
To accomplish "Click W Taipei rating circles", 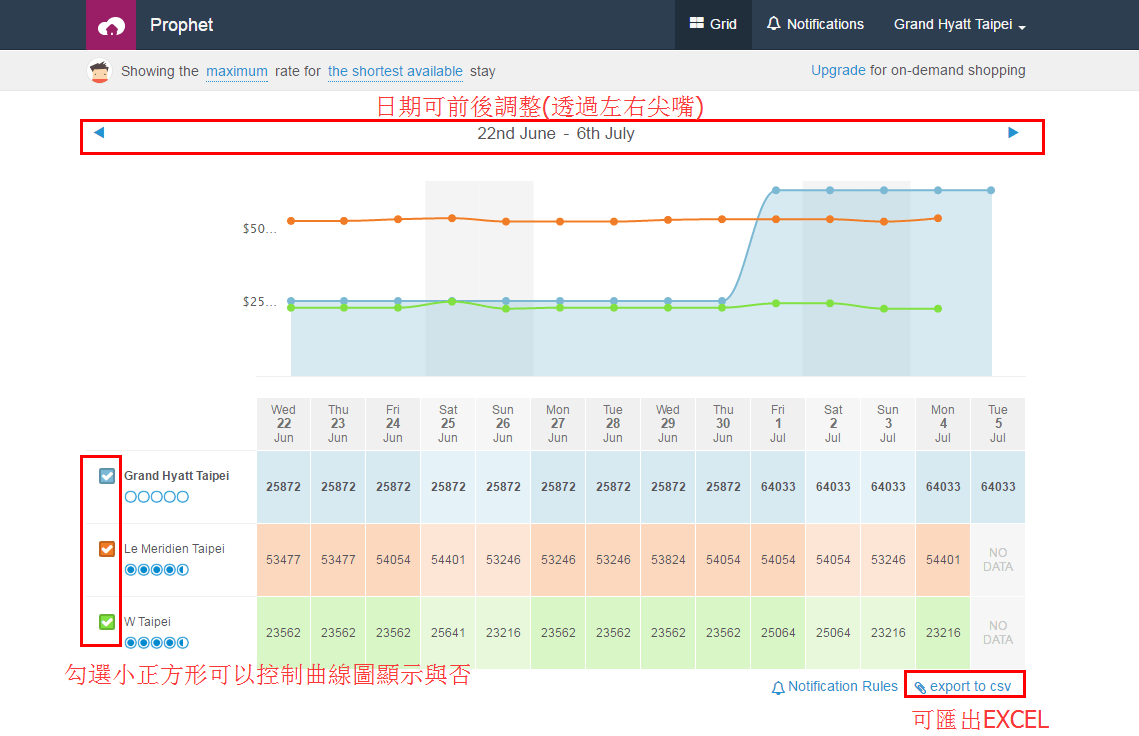I will [x=157, y=642].
